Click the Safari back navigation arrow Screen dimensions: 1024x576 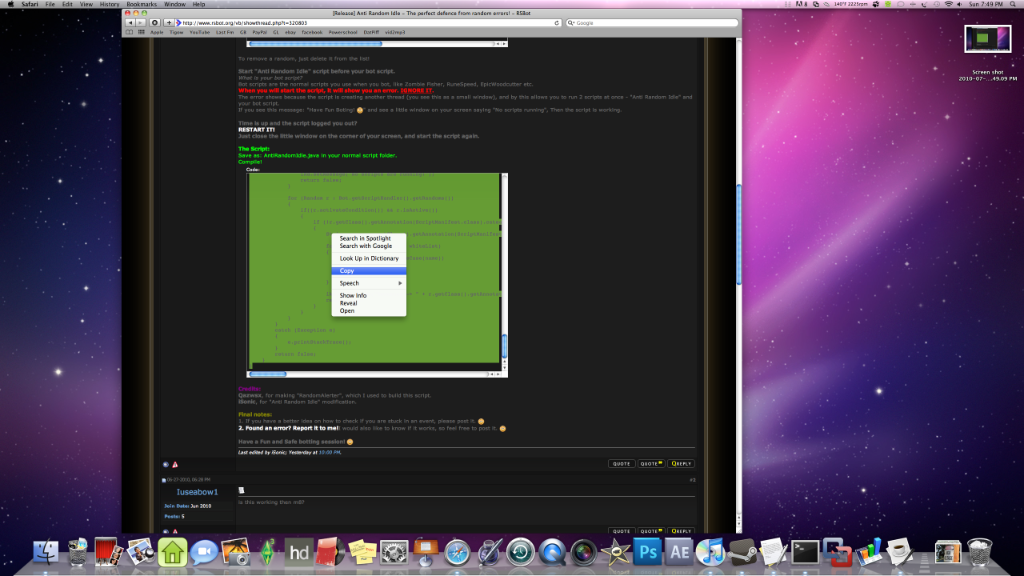(131, 23)
